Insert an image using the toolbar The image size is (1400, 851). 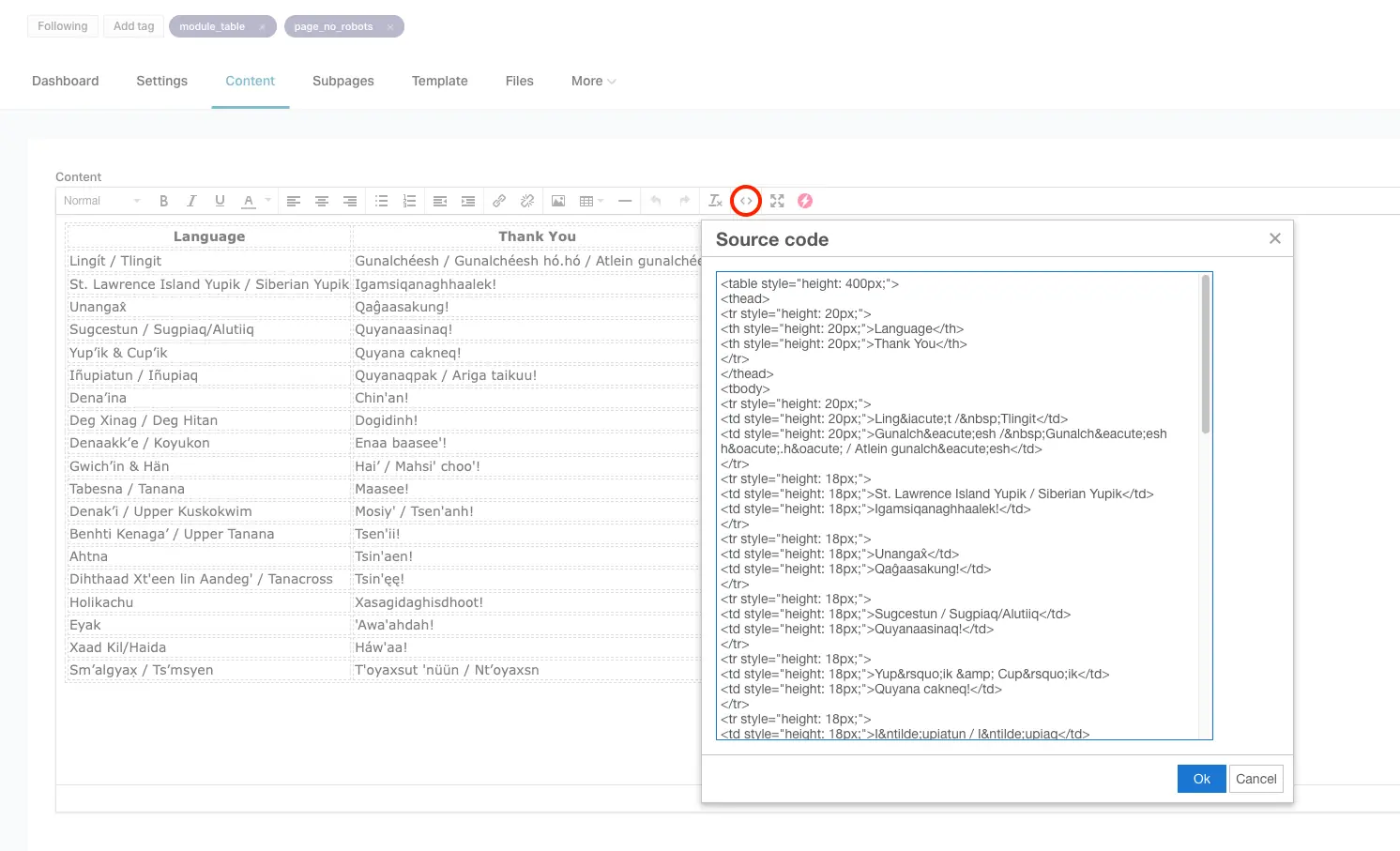coord(558,201)
